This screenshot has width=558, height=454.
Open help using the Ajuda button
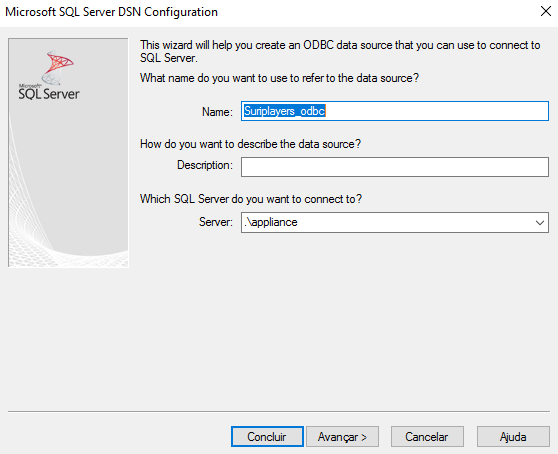(513, 437)
